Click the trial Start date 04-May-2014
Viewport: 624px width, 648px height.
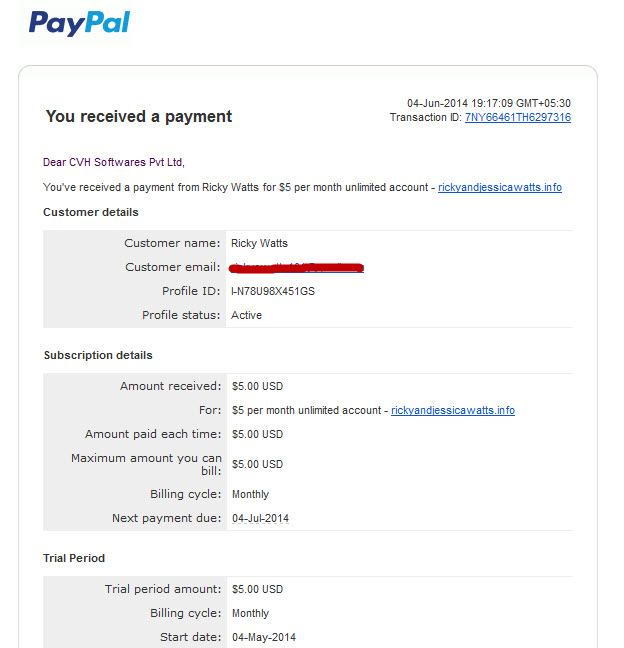[264, 637]
